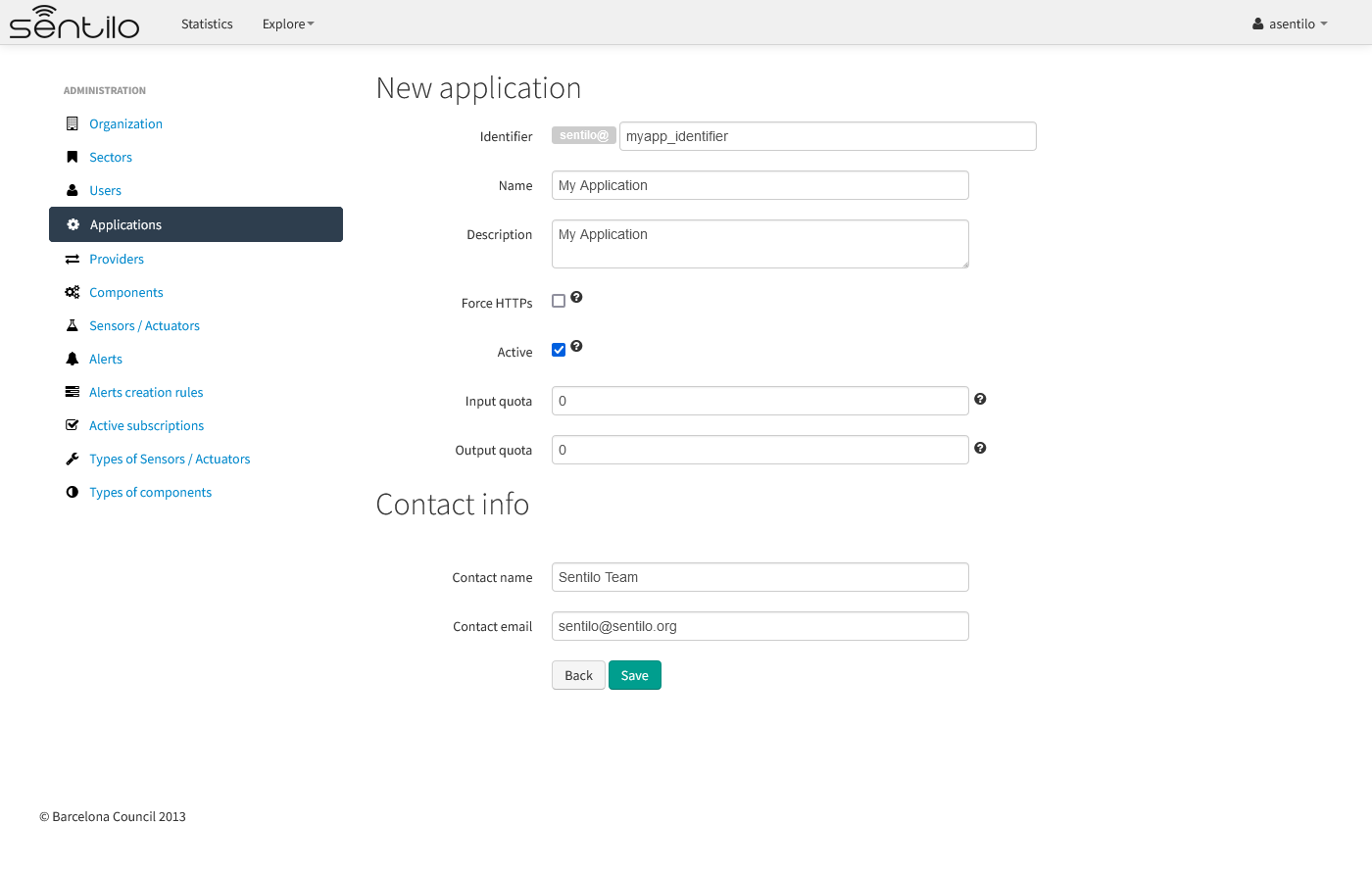Viewport: 1372px width, 872px height.
Task: Click the Contact name field
Action: click(760, 577)
